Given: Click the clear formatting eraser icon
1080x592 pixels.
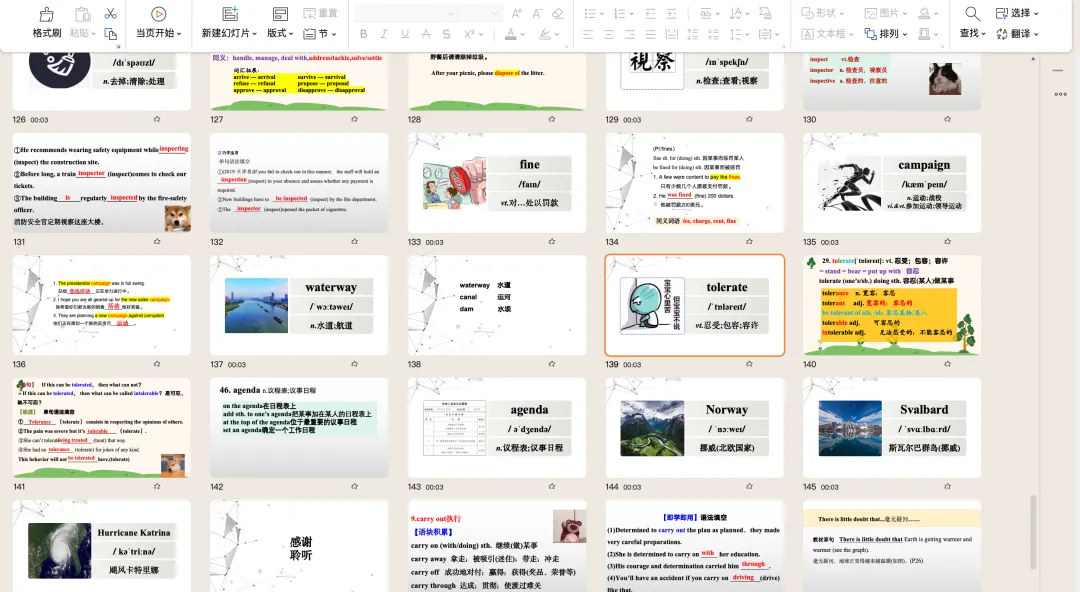Looking at the screenshot, I should point(558,14).
